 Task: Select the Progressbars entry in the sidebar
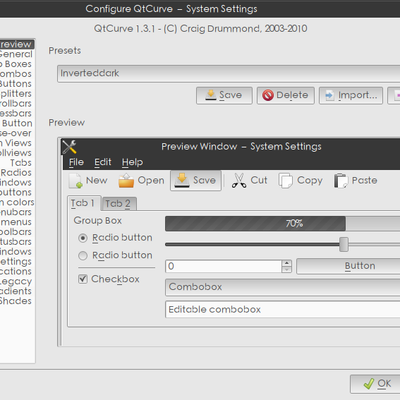[x=17, y=113]
